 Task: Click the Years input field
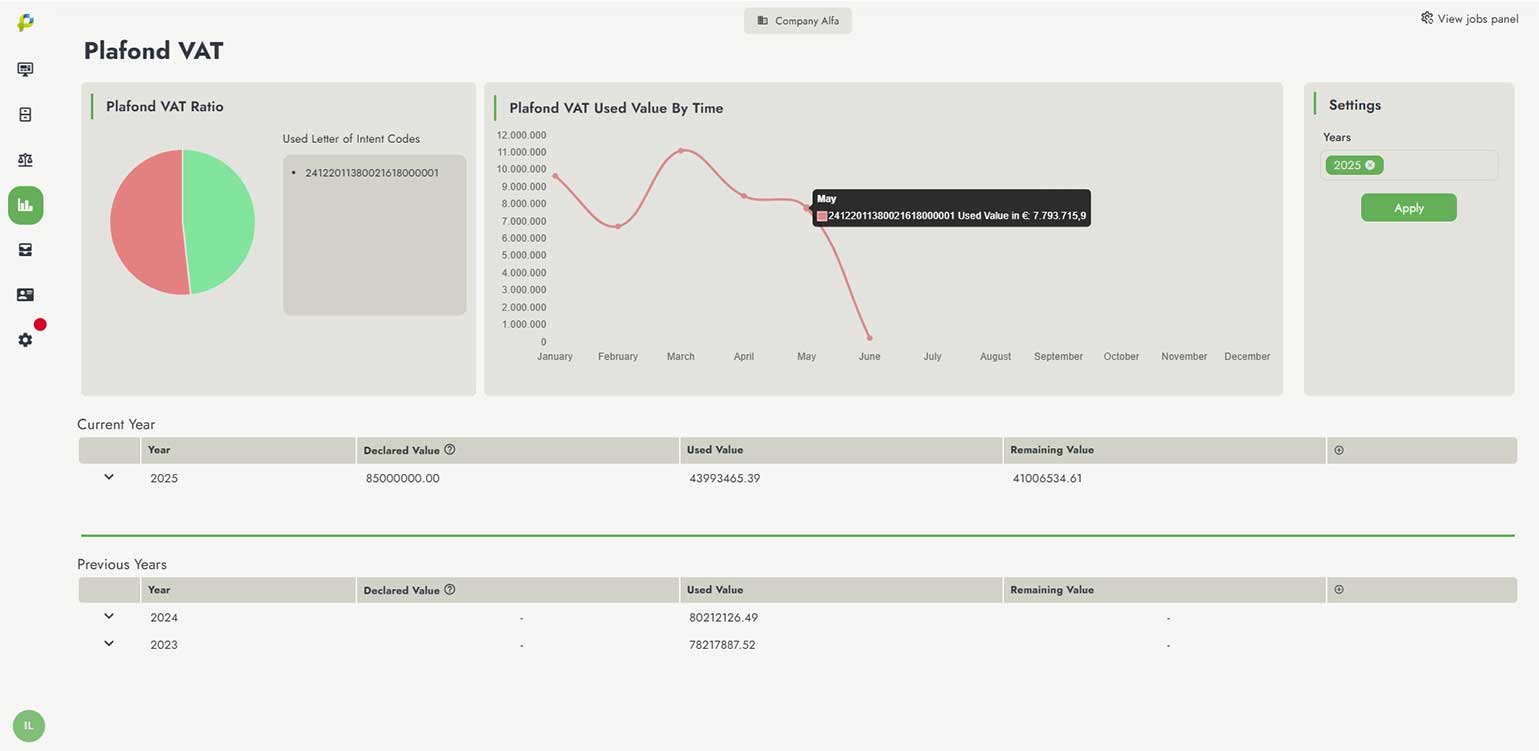(1440, 165)
